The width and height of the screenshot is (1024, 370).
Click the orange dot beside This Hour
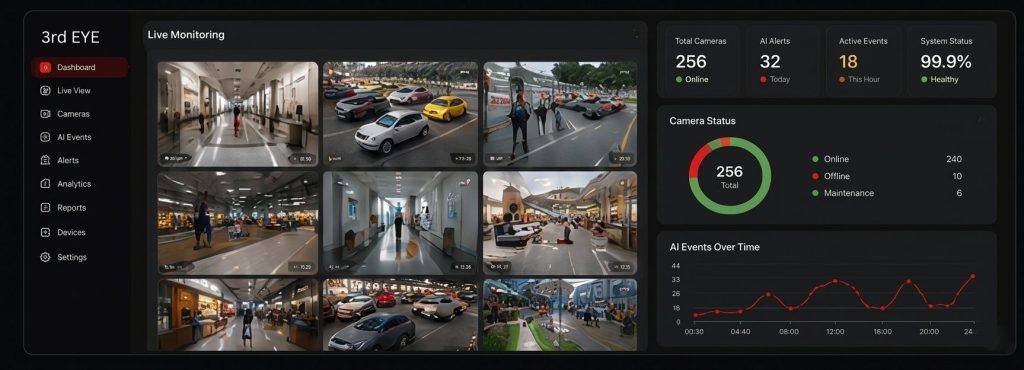point(842,80)
